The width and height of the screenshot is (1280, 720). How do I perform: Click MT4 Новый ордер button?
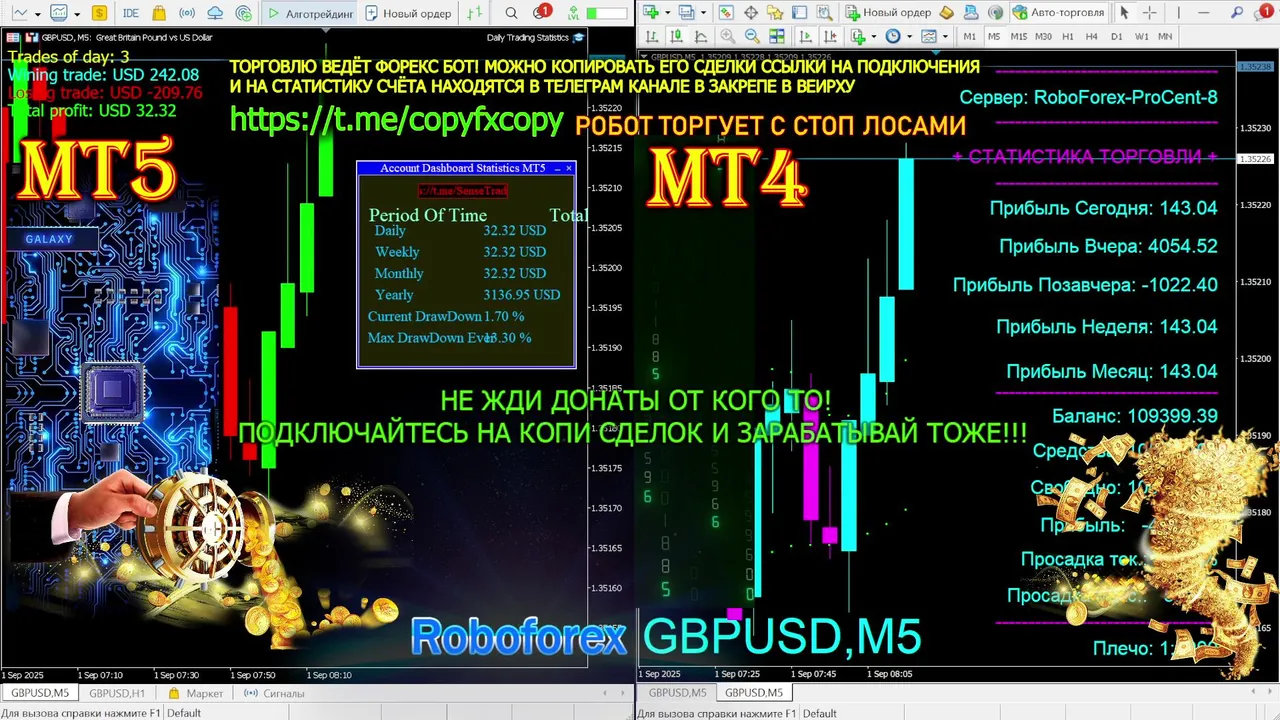coord(888,13)
